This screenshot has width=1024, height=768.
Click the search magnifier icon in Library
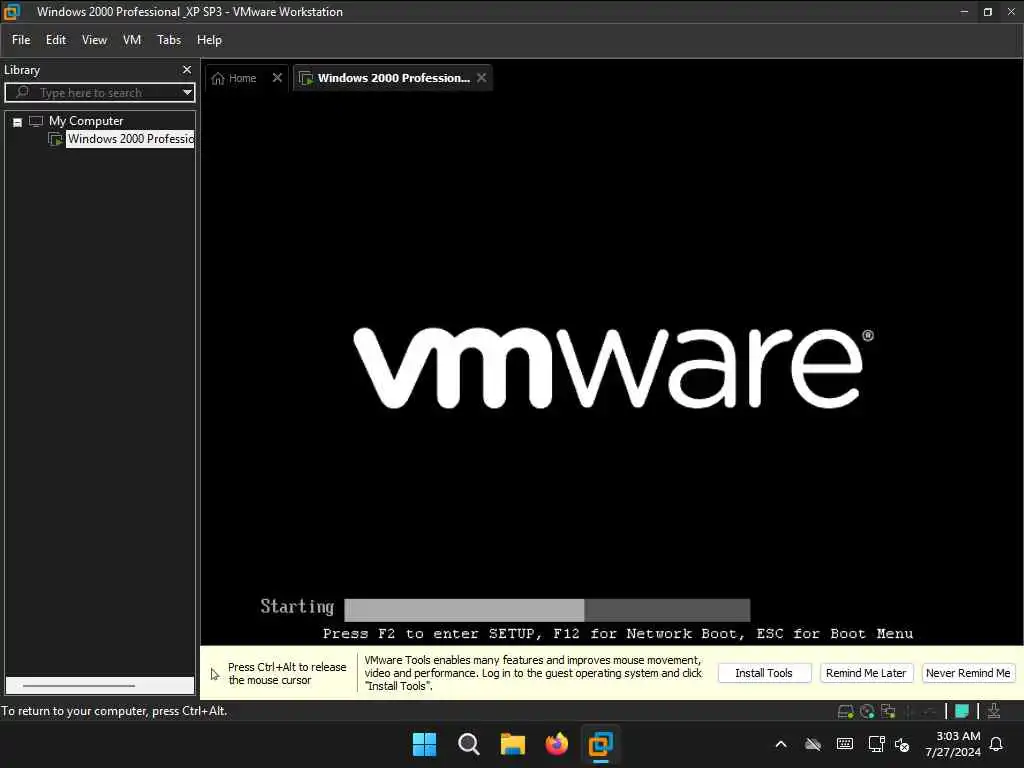click(x=22, y=92)
